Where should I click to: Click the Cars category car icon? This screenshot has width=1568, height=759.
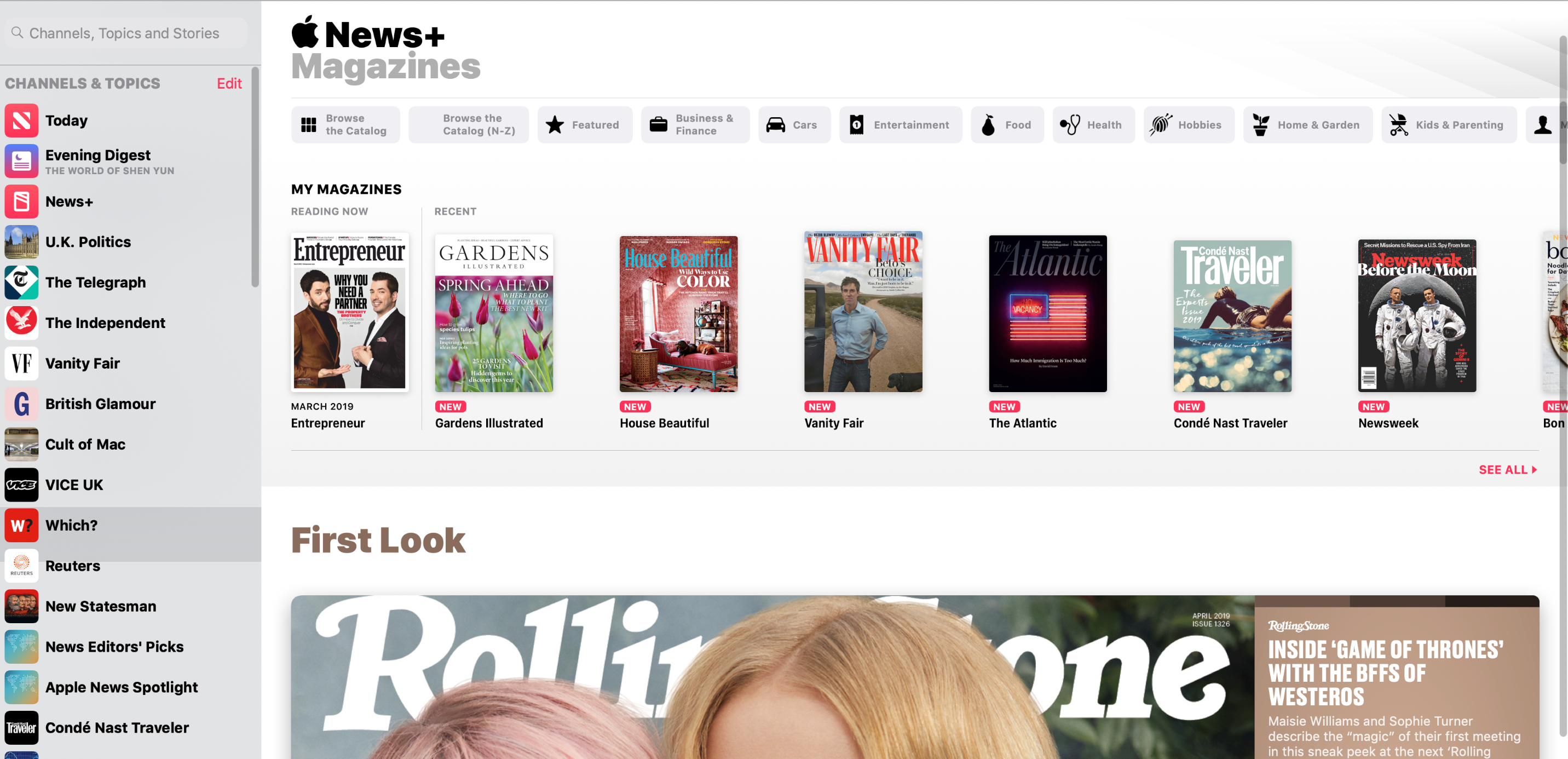click(775, 125)
